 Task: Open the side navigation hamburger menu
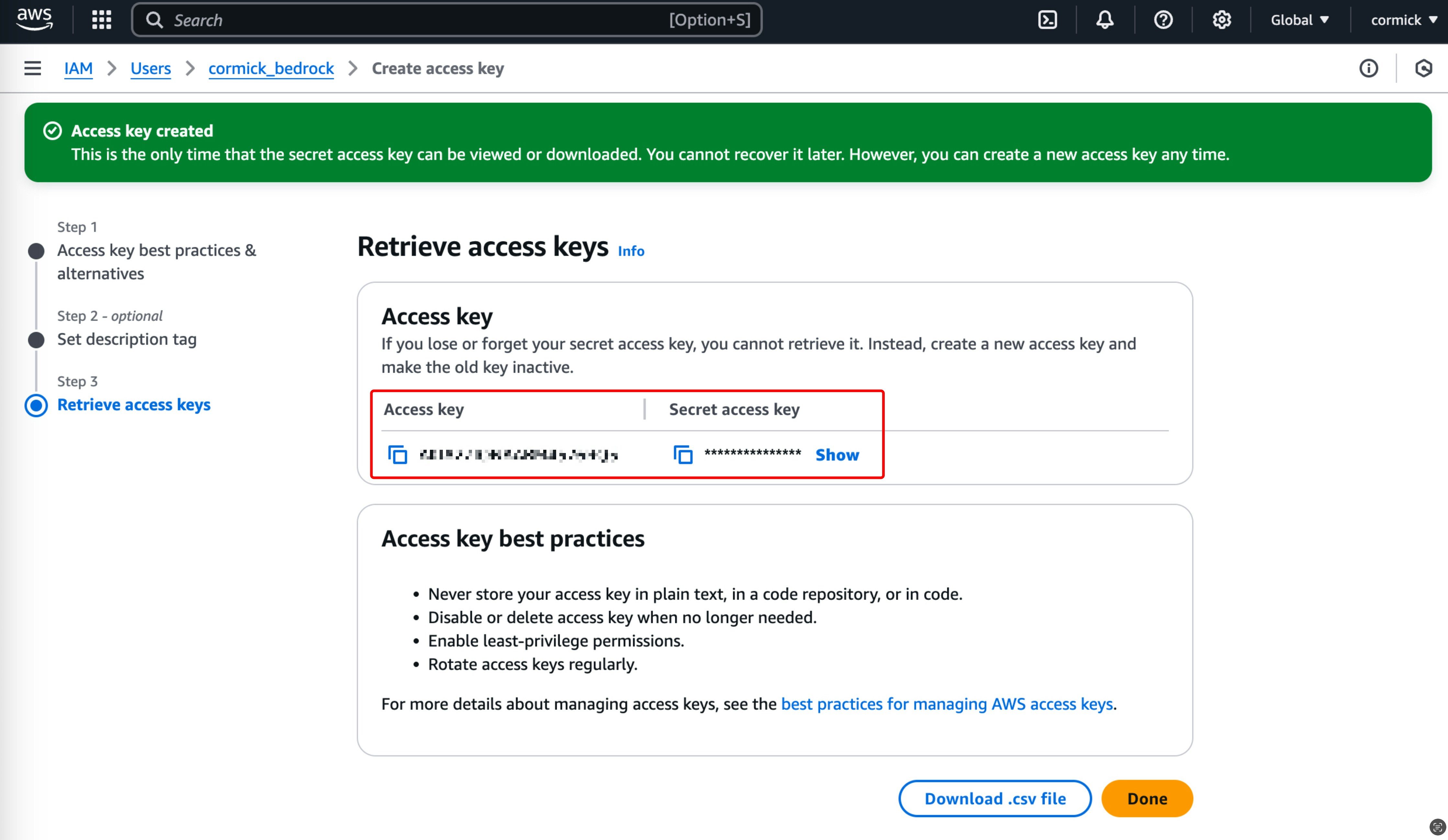(32, 68)
